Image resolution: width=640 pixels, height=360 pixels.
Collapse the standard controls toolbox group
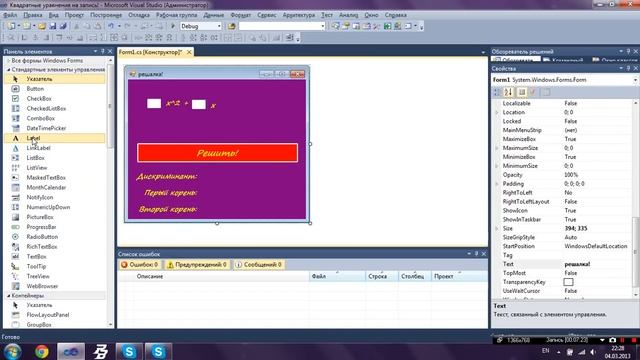coord(9,70)
